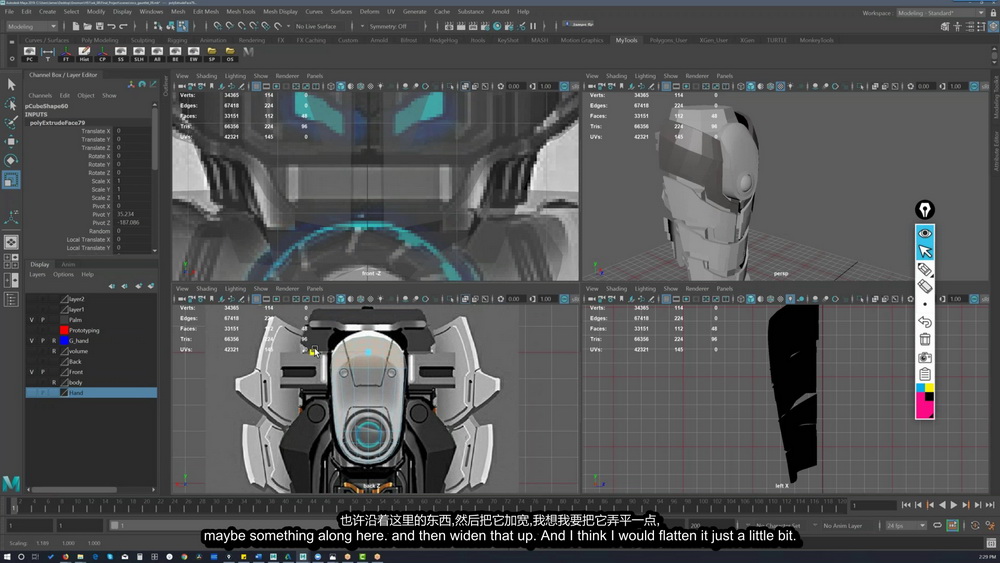Click the PC shelf button

tap(29, 54)
